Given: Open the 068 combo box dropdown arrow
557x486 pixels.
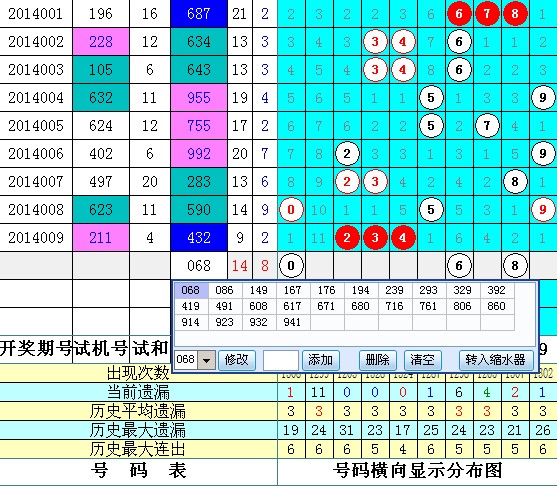Looking at the screenshot, I should click(206, 360).
